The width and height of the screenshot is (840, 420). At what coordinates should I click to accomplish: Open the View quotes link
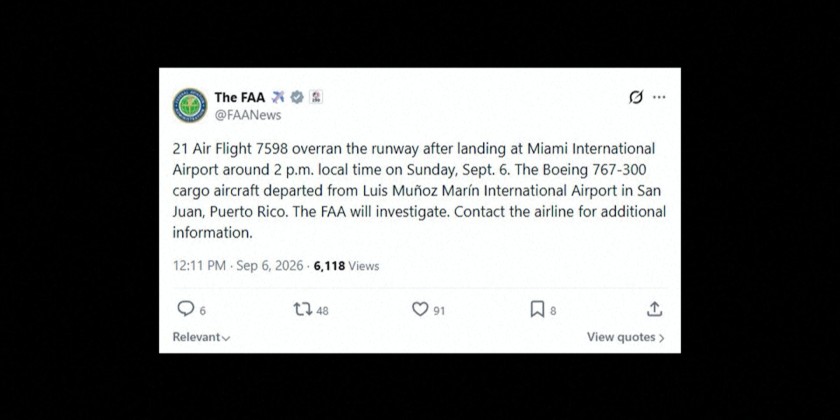point(626,337)
